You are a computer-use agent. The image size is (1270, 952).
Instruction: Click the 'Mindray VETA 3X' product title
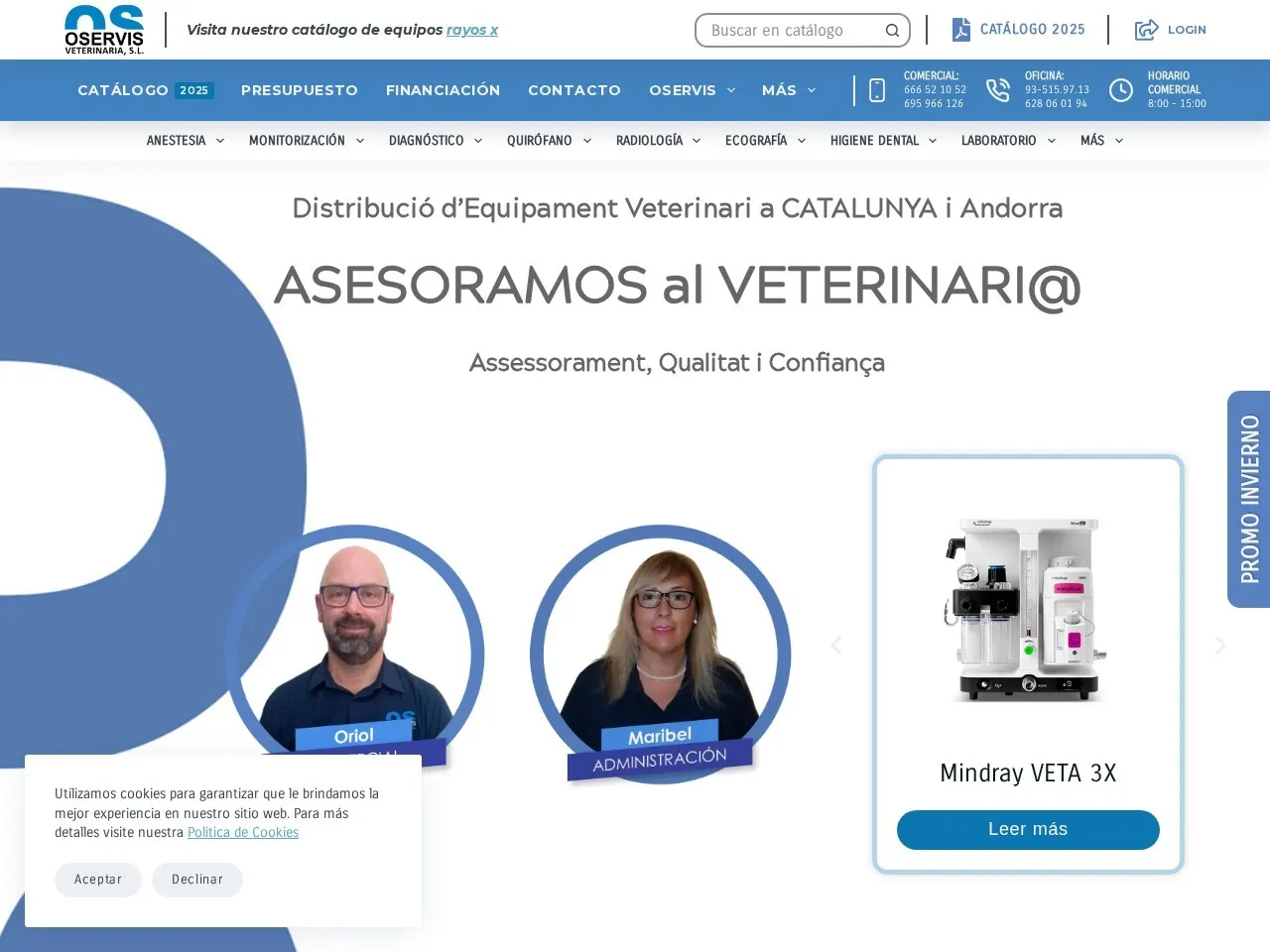pyautogui.click(x=1028, y=773)
